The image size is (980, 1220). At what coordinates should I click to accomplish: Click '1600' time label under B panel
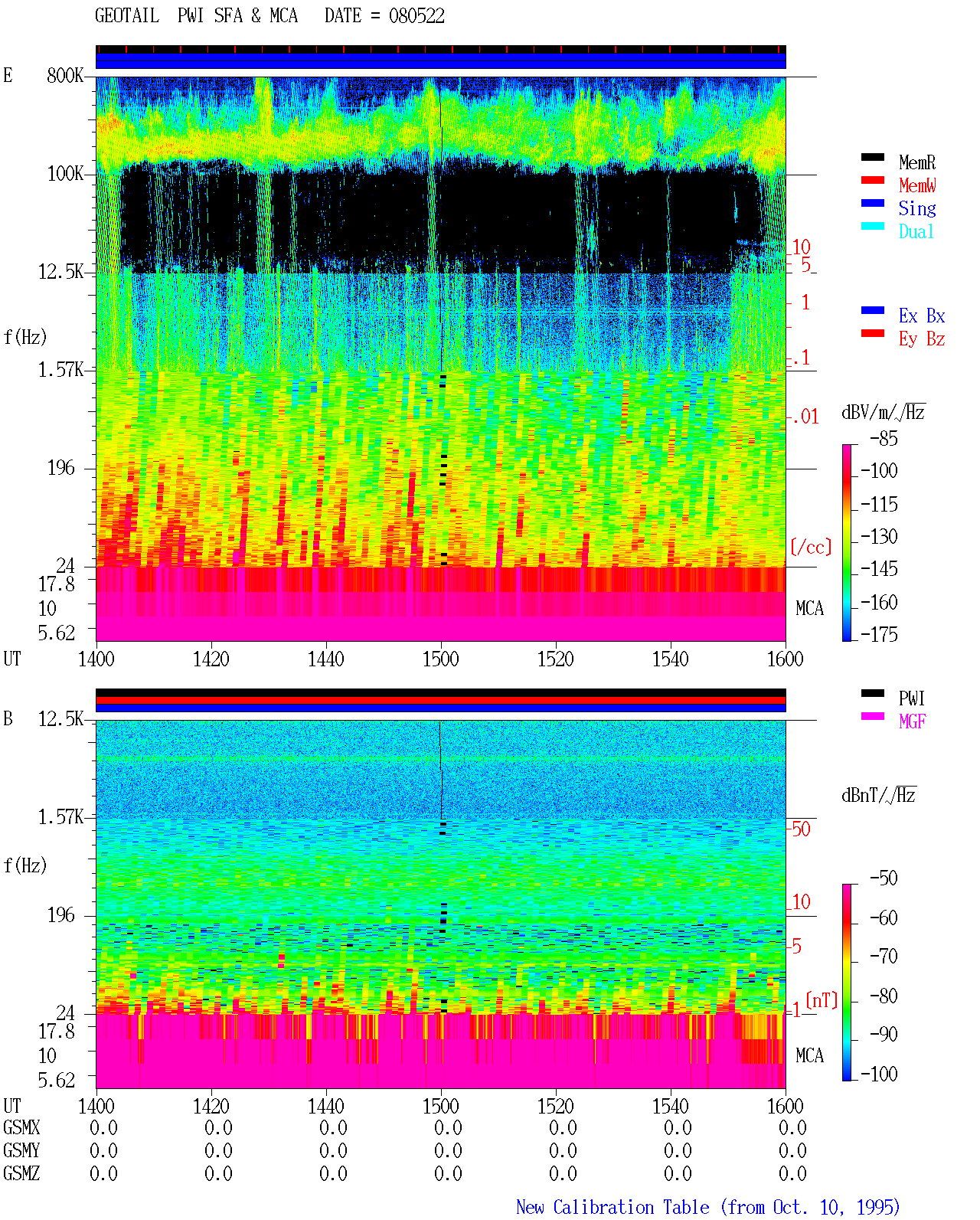pos(786,1107)
